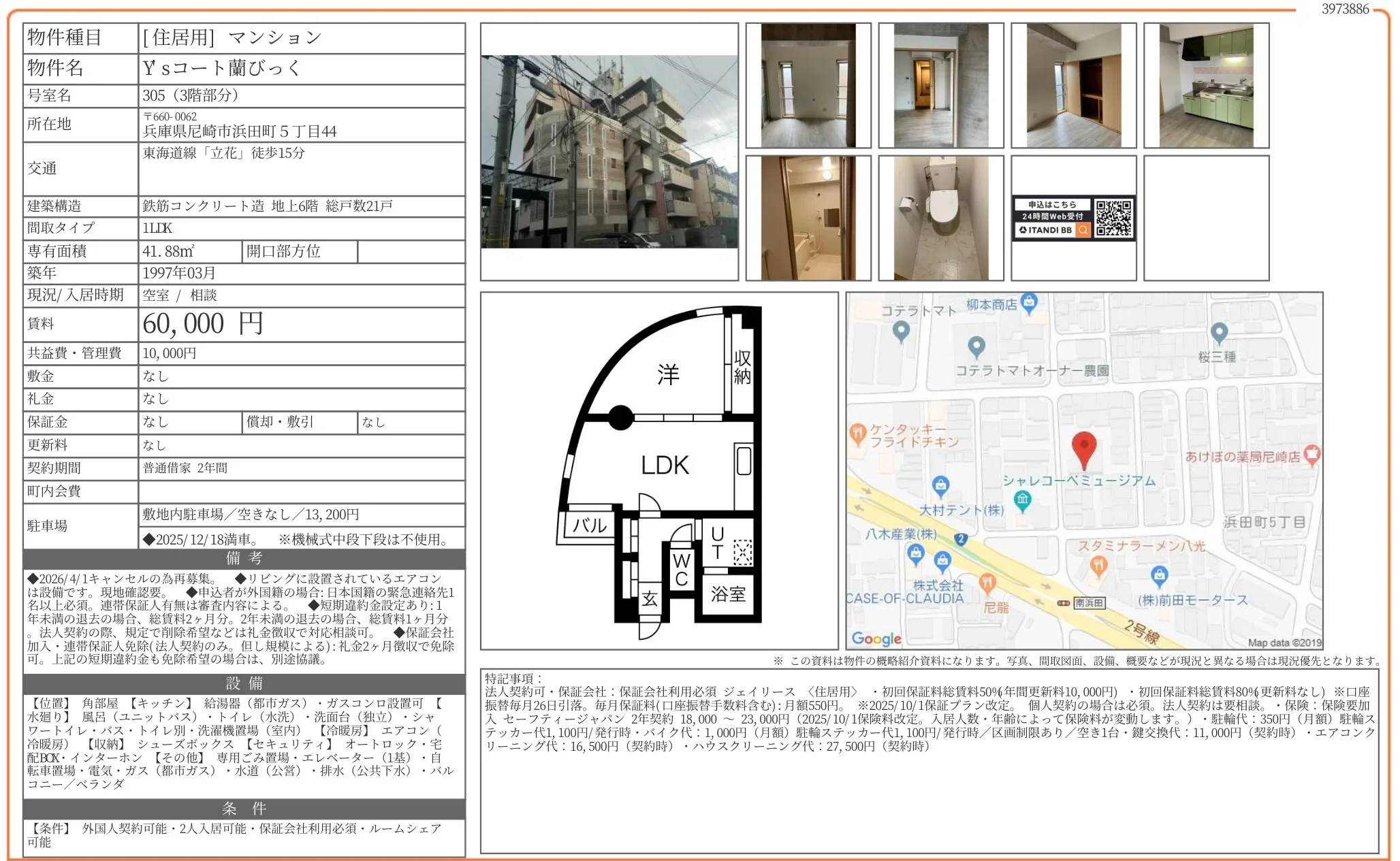Open the building exterior photo
Viewport: 1400px width, 861px height.
coord(609,152)
